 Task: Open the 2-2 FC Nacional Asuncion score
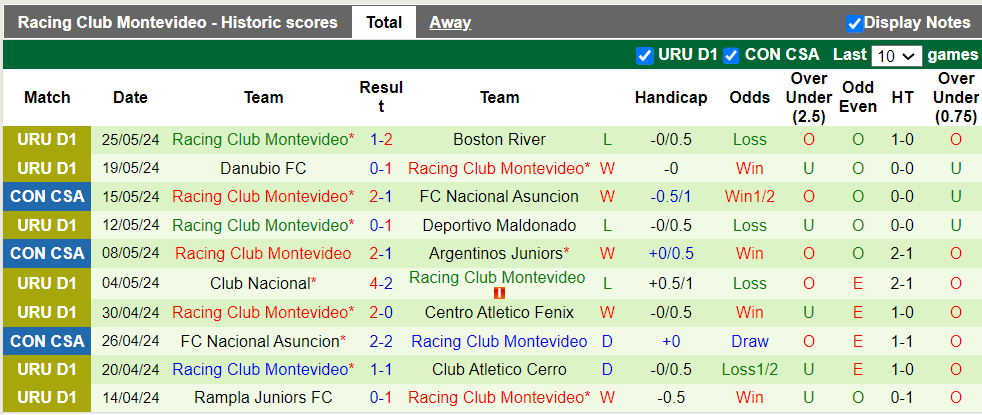(381, 341)
